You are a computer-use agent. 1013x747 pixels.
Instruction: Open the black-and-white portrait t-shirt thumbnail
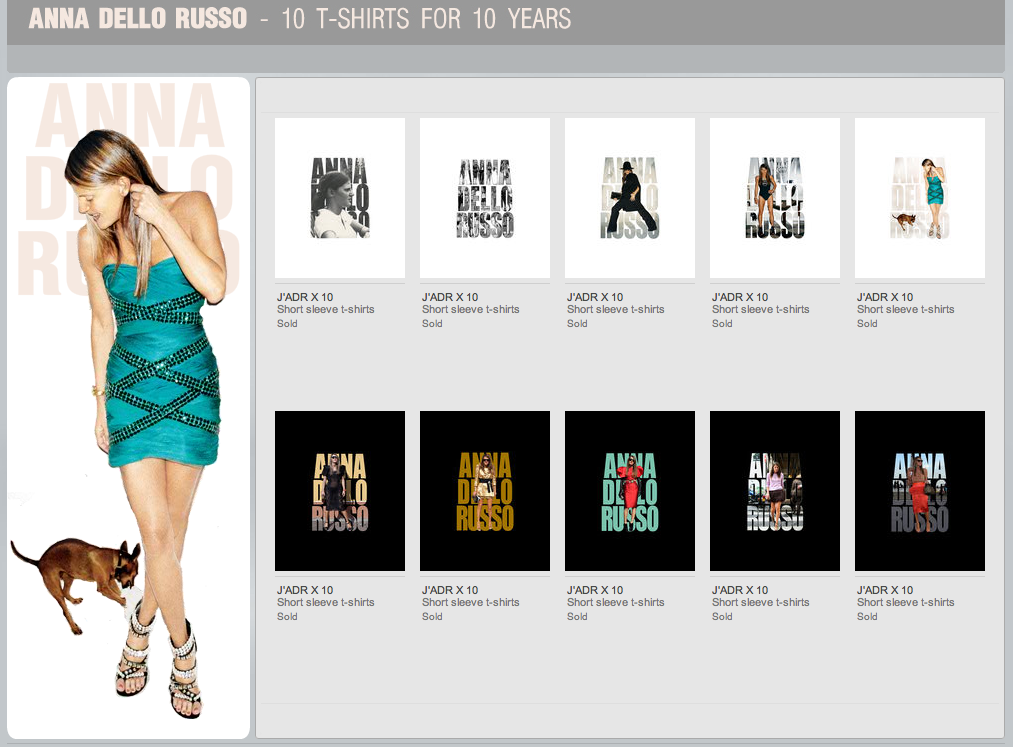pyautogui.click(x=340, y=198)
